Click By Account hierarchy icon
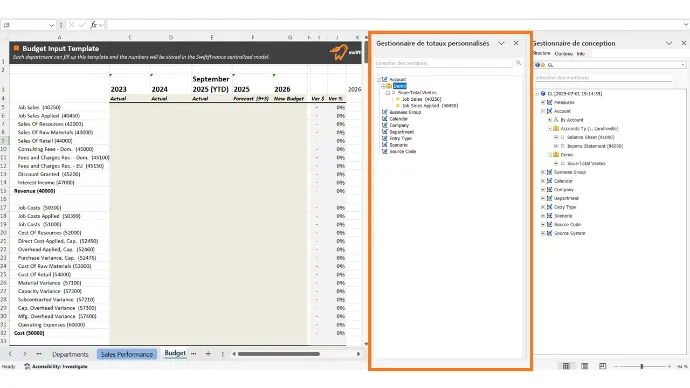 (556, 120)
